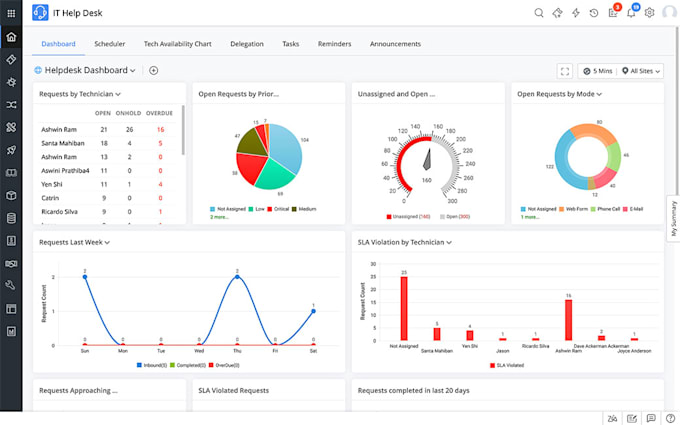
Task: Open approvals icon with red badge
Action: pyautogui.click(x=613, y=12)
